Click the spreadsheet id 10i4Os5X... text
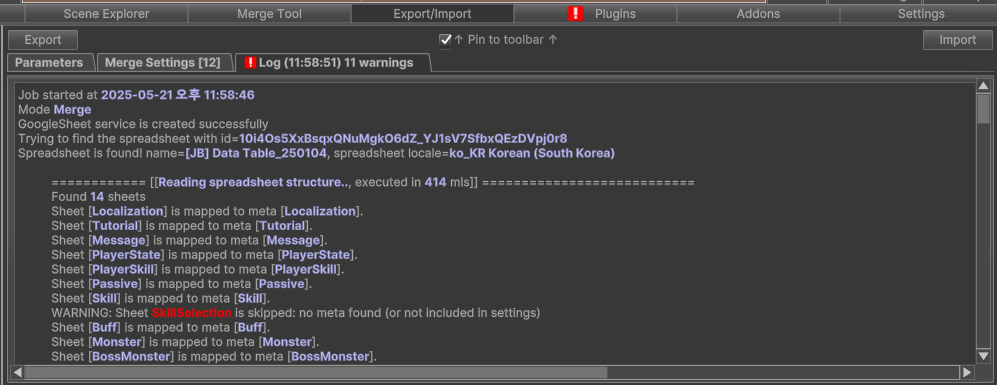997x385 pixels. pyautogui.click(x=403, y=138)
